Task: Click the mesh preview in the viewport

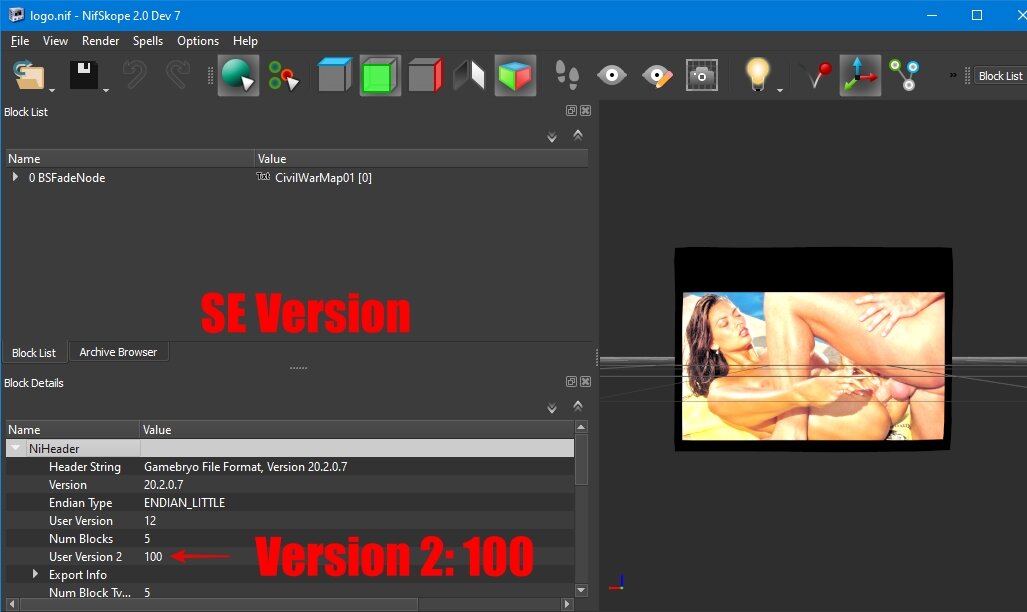Action: (x=813, y=349)
